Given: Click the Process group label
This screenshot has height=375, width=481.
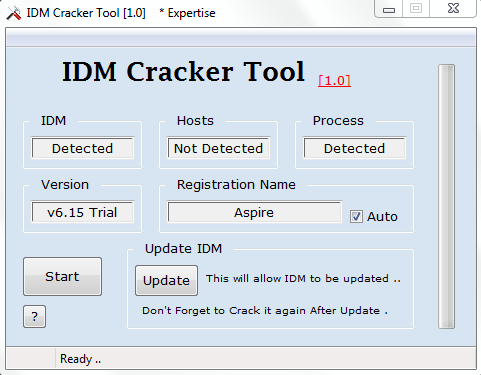Looking at the screenshot, I should pos(338,121).
